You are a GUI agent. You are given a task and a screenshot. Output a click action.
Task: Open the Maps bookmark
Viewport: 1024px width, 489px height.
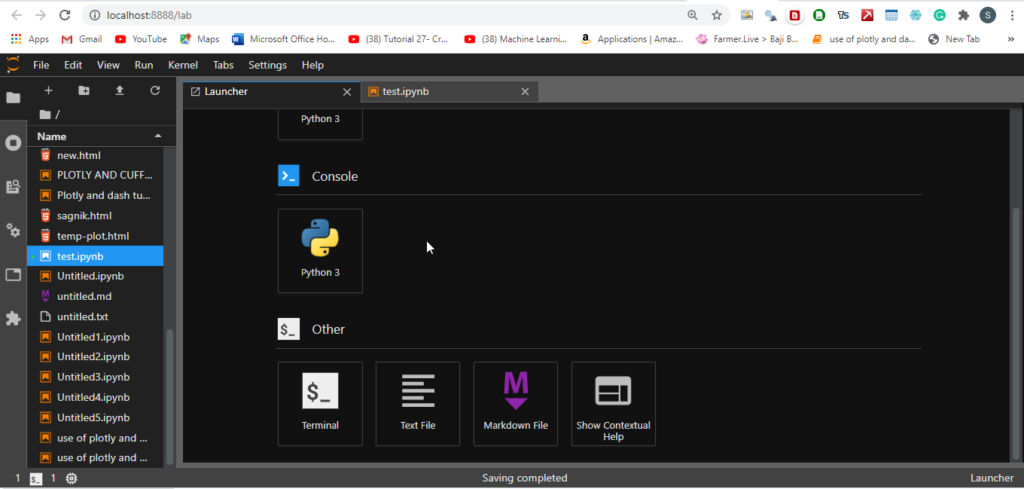200,39
